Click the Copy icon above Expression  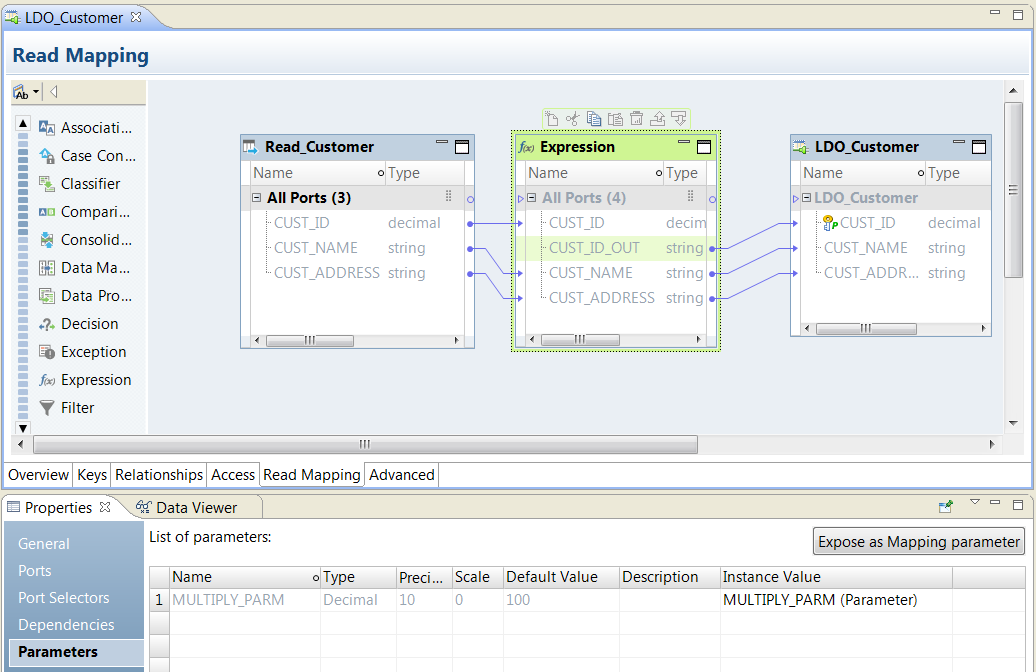(594, 119)
